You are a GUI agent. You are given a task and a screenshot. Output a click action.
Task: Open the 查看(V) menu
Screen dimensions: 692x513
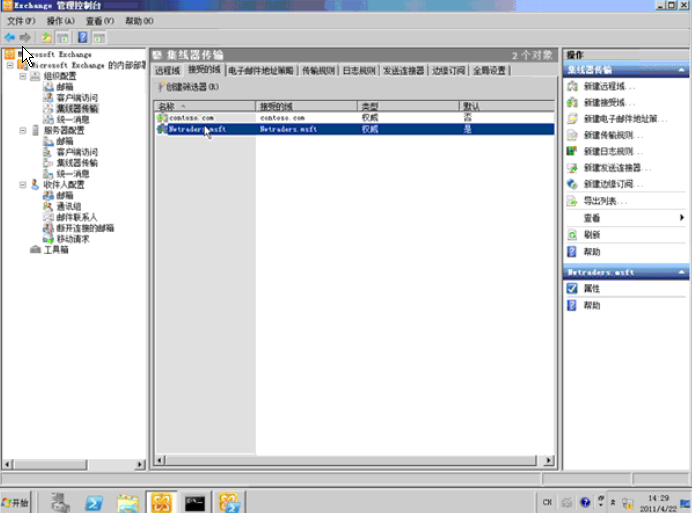click(100, 21)
